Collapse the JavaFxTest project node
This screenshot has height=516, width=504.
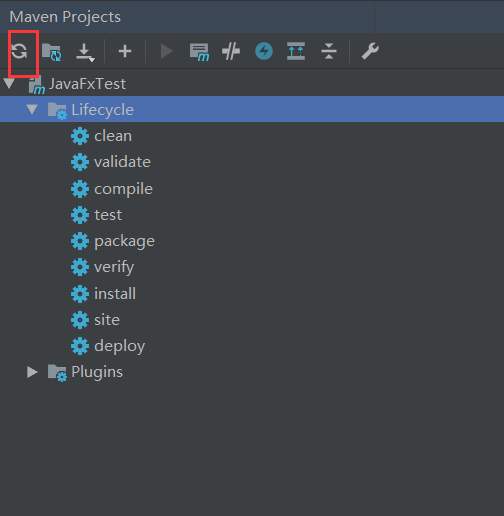pos(9,83)
